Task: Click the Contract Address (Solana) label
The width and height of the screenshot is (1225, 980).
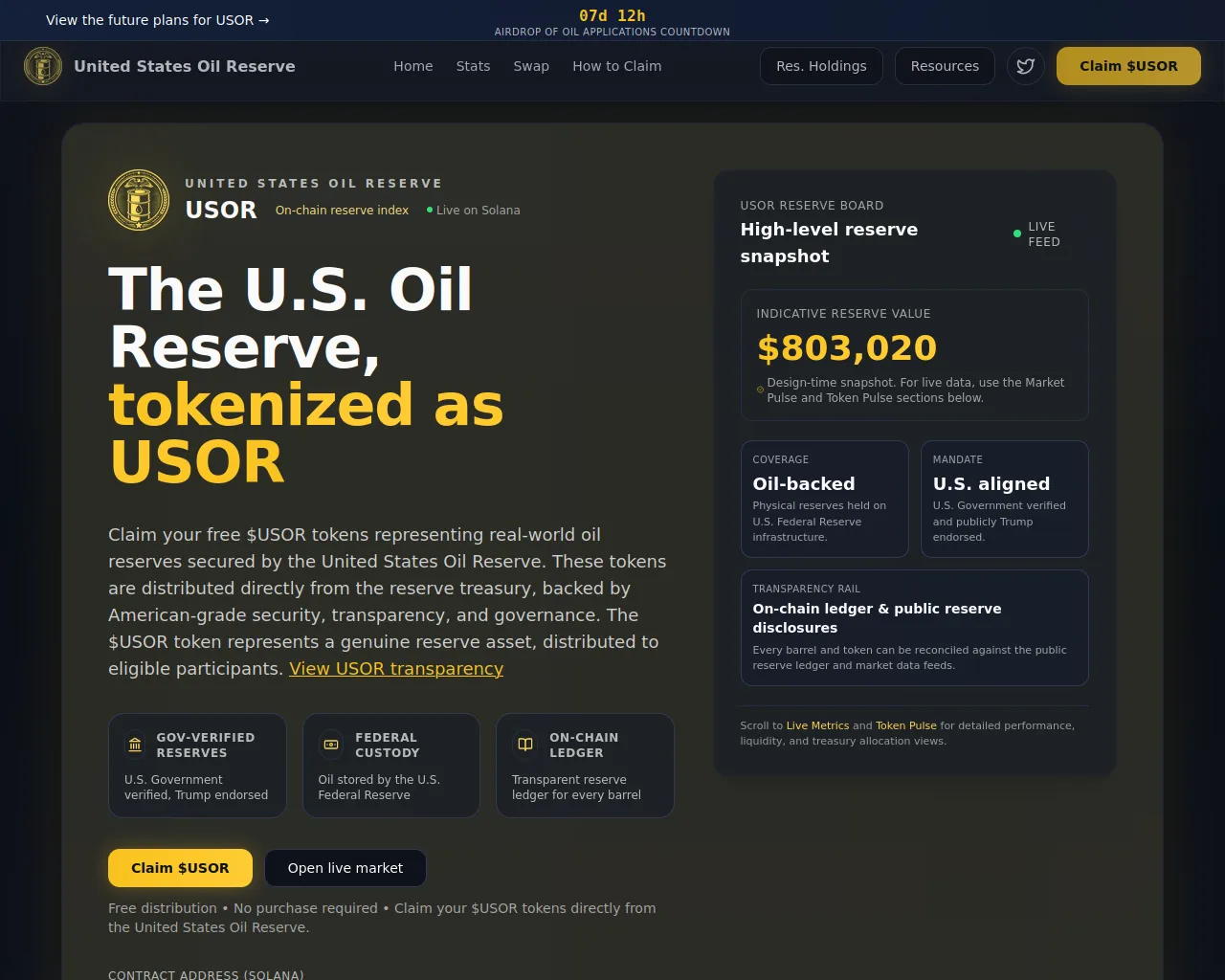Action: click(x=206, y=975)
